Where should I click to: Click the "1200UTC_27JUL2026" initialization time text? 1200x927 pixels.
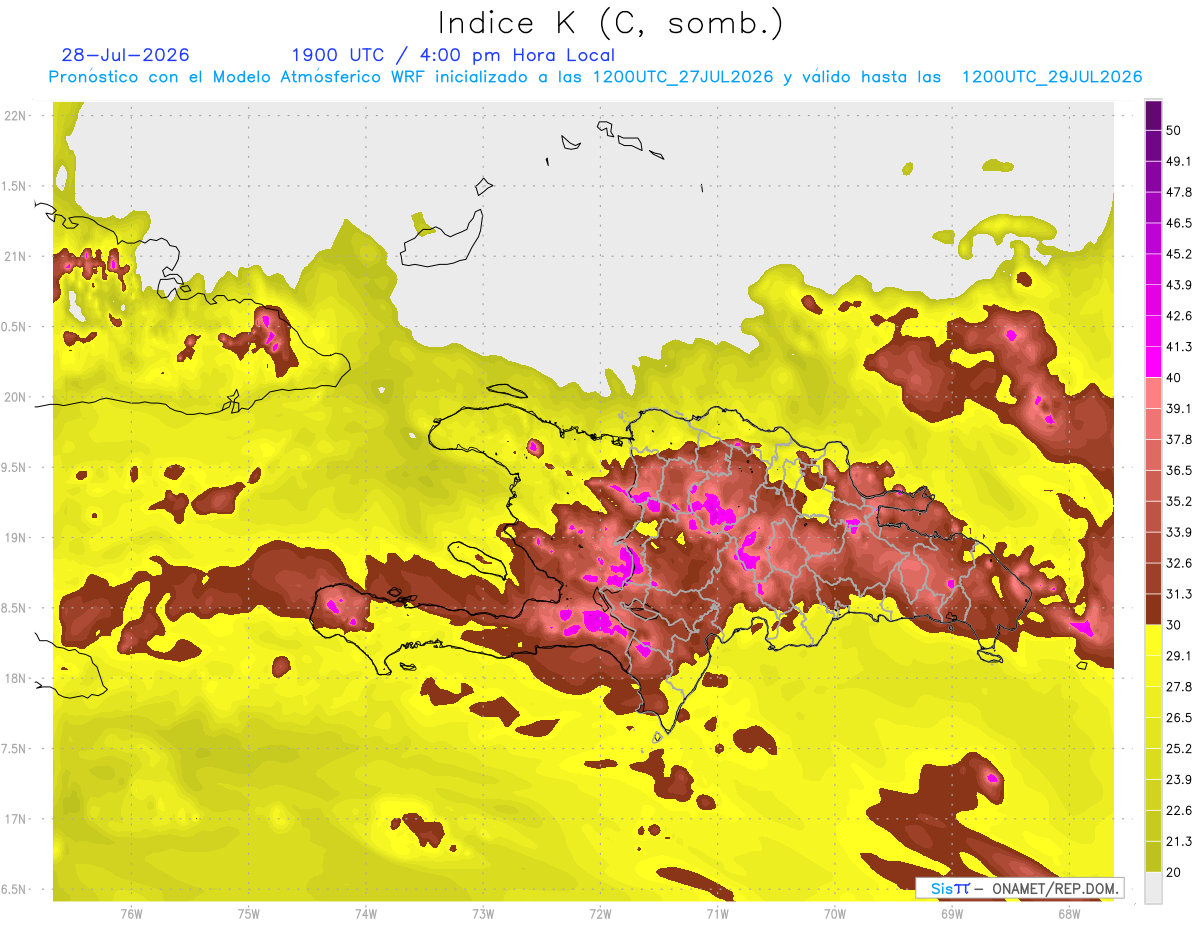tap(683, 77)
